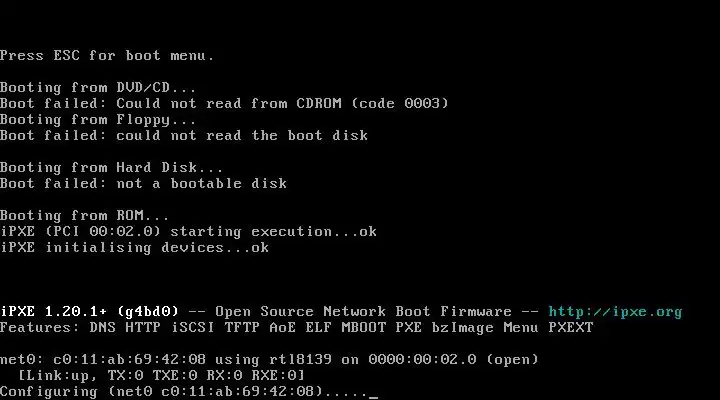Screen dimensions: 720x400
Task: Click 'iPXE starting execution...ok' line
Action: point(188,231)
